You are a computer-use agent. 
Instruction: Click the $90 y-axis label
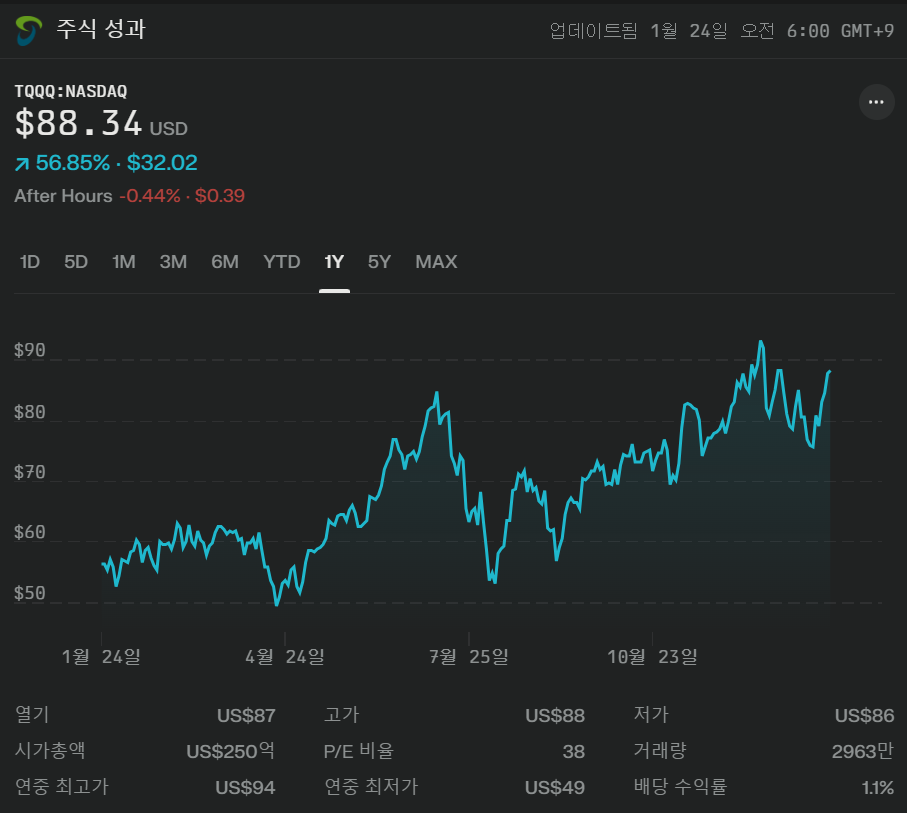(x=30, y=351)
